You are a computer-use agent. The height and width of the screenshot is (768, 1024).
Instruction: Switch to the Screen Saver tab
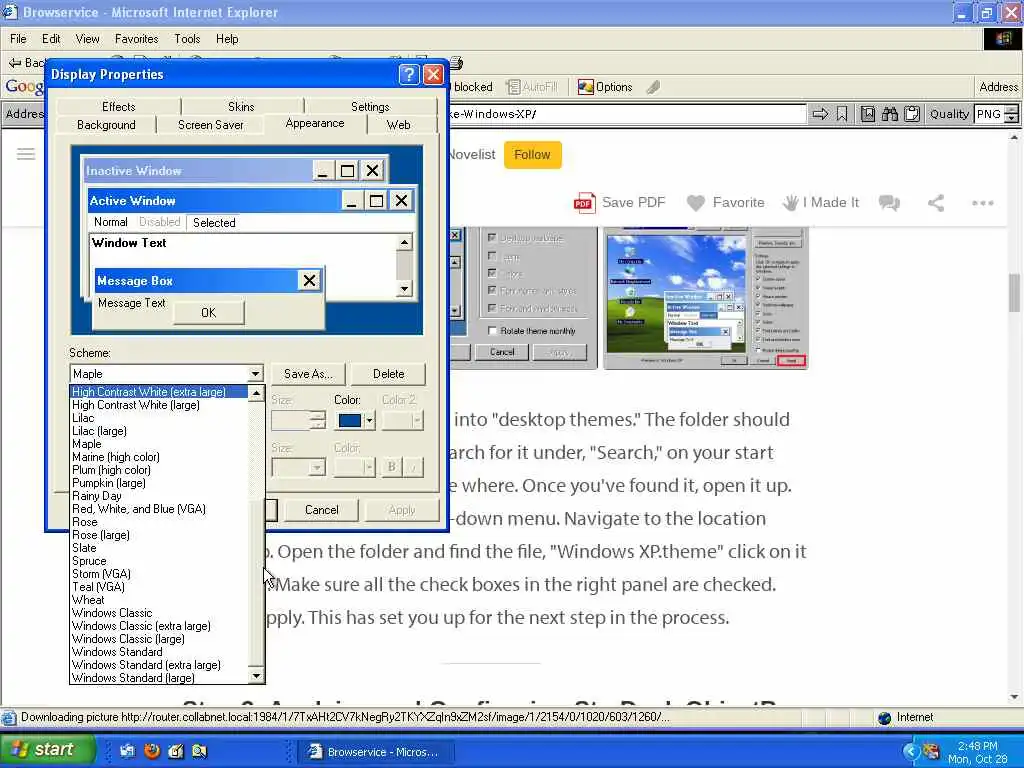click(x=210, y=125)
